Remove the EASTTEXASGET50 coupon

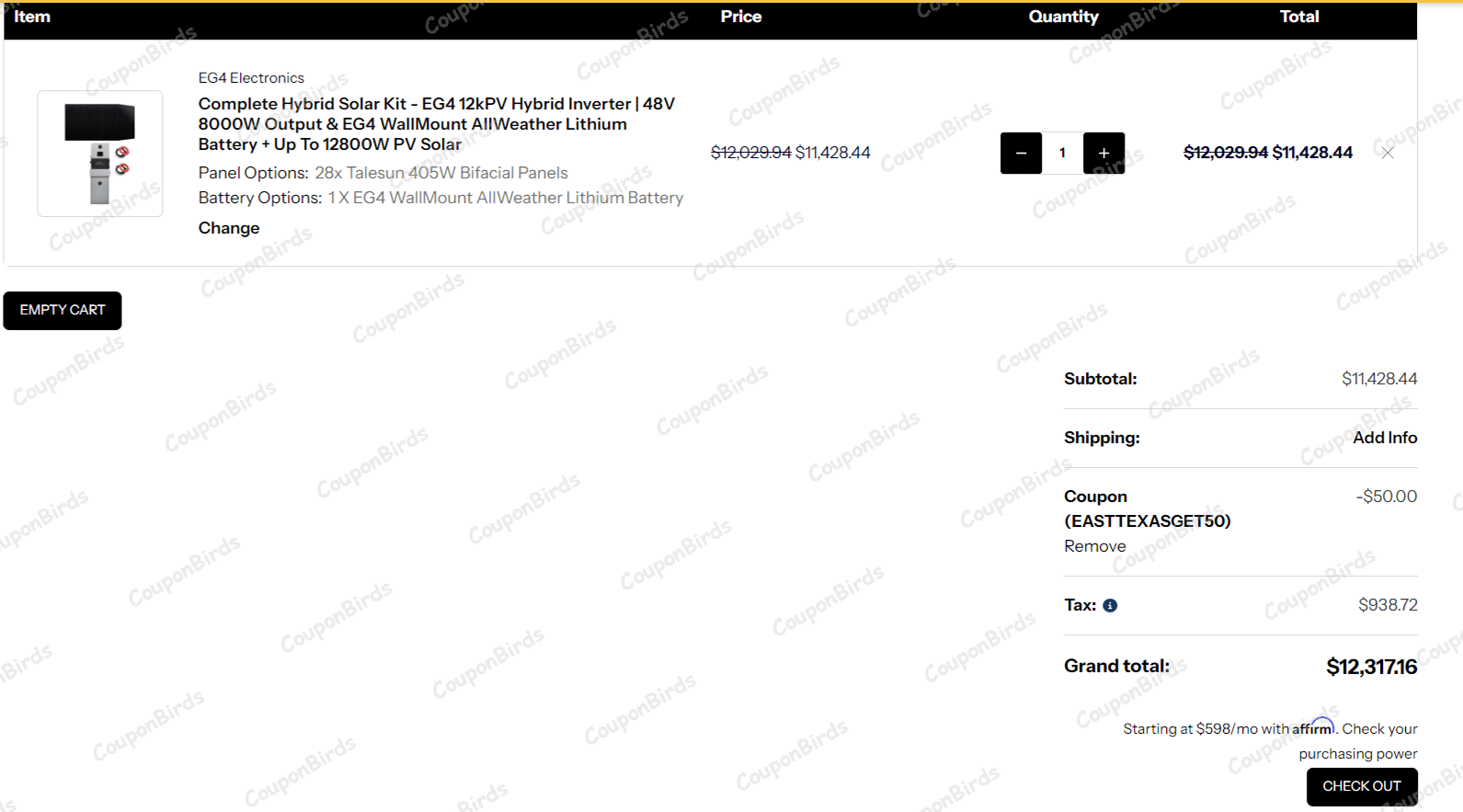[x=1094, y=546]
